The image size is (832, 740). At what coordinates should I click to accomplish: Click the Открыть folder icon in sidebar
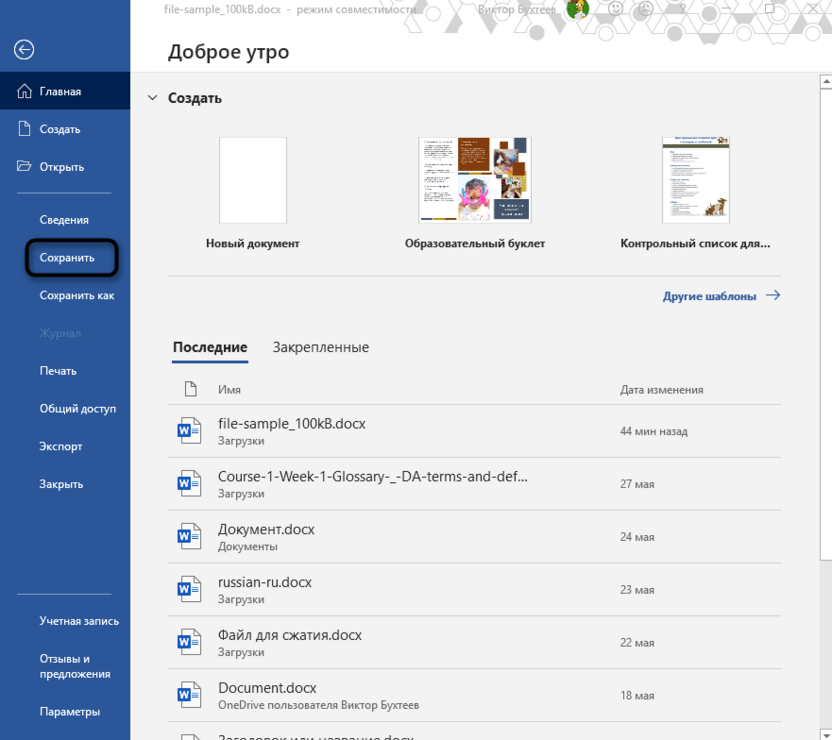[x=24, y=166]
